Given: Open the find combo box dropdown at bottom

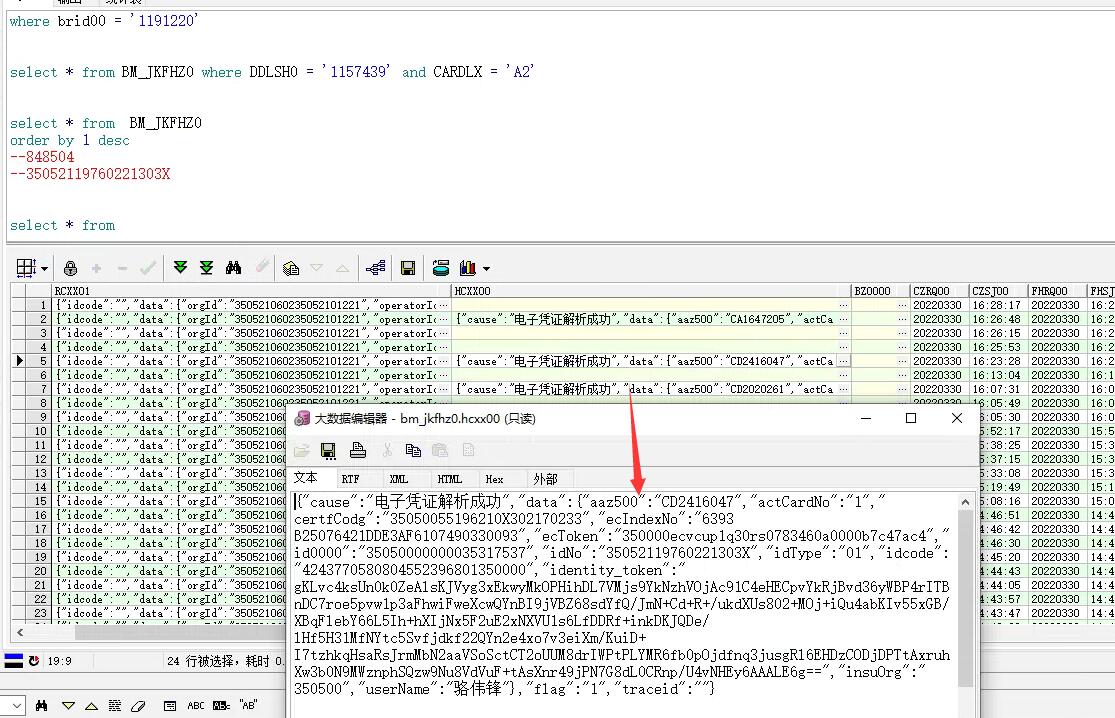Looking at the screenshot, I should coord(16,705).
